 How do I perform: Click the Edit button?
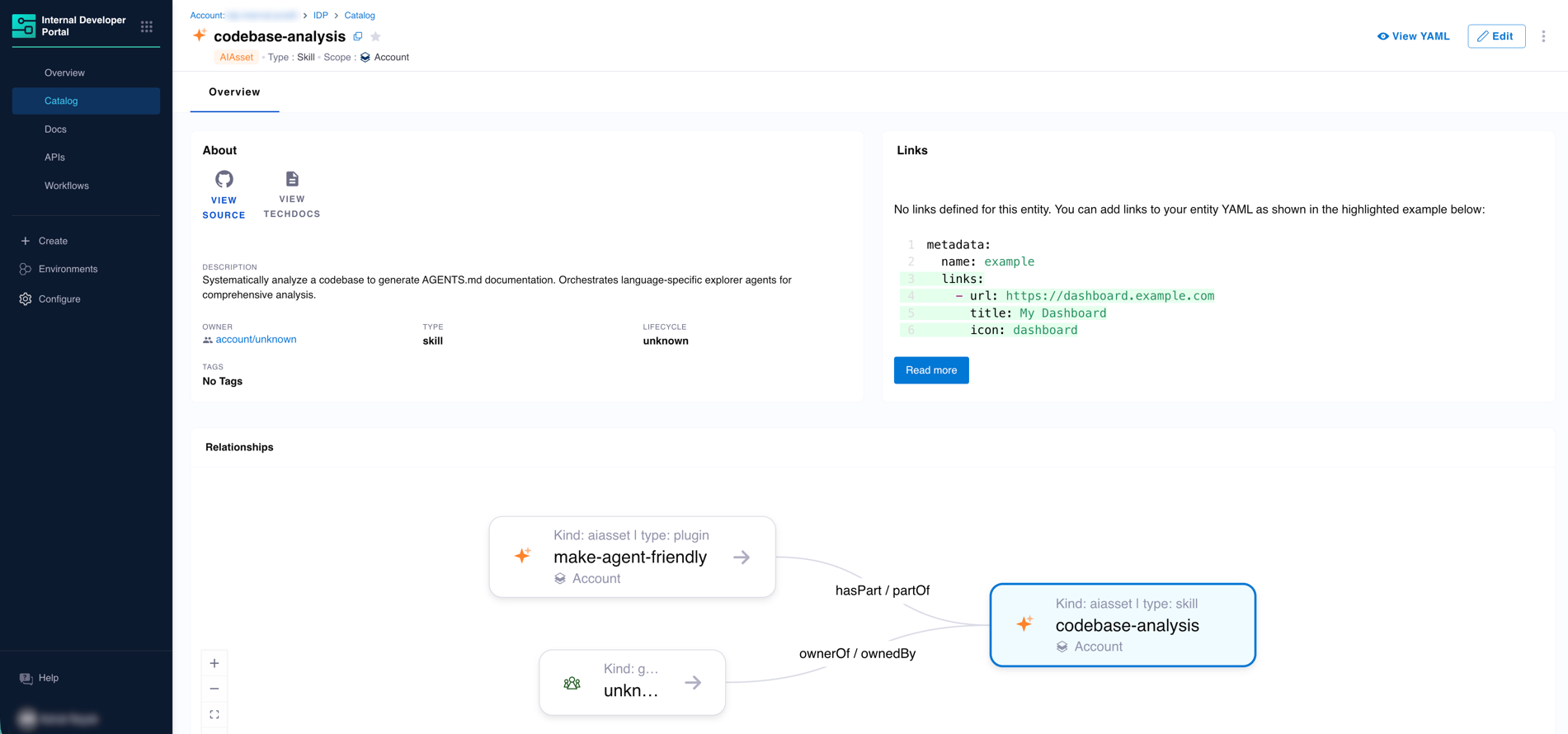point(1495,36)
